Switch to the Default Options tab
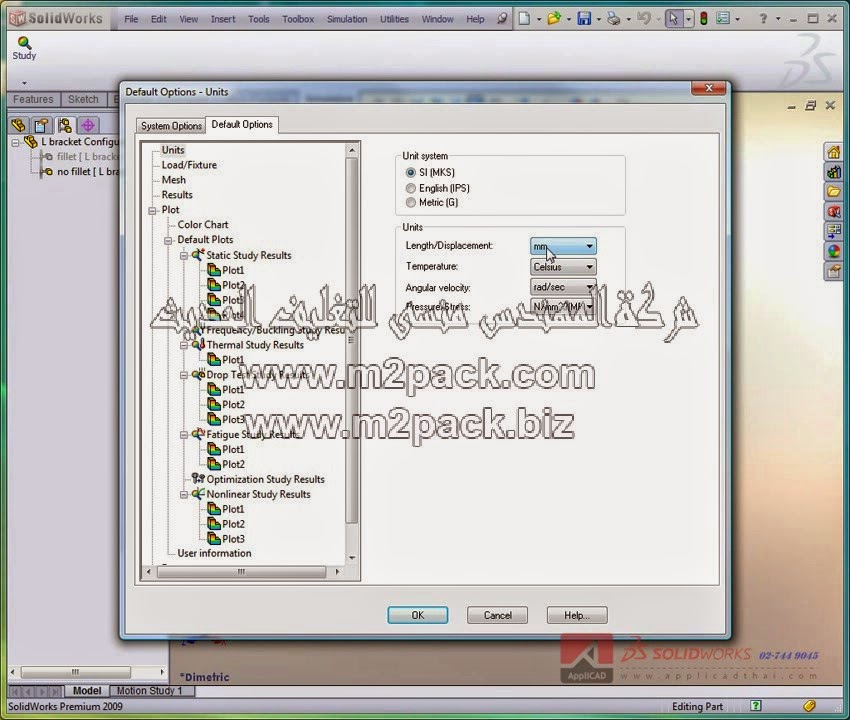Viewport: 850px width, 720px height. tap(242, 125)
